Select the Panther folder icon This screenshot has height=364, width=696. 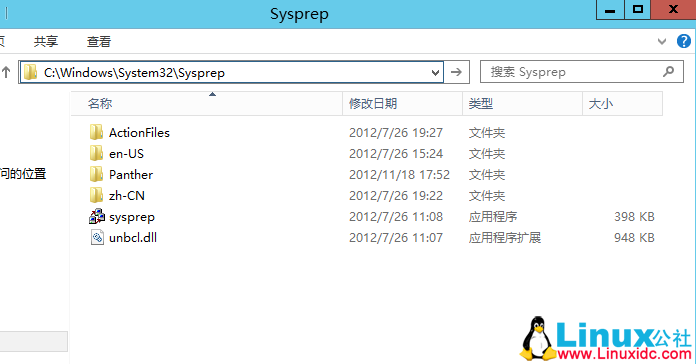(x=96, y=174)
